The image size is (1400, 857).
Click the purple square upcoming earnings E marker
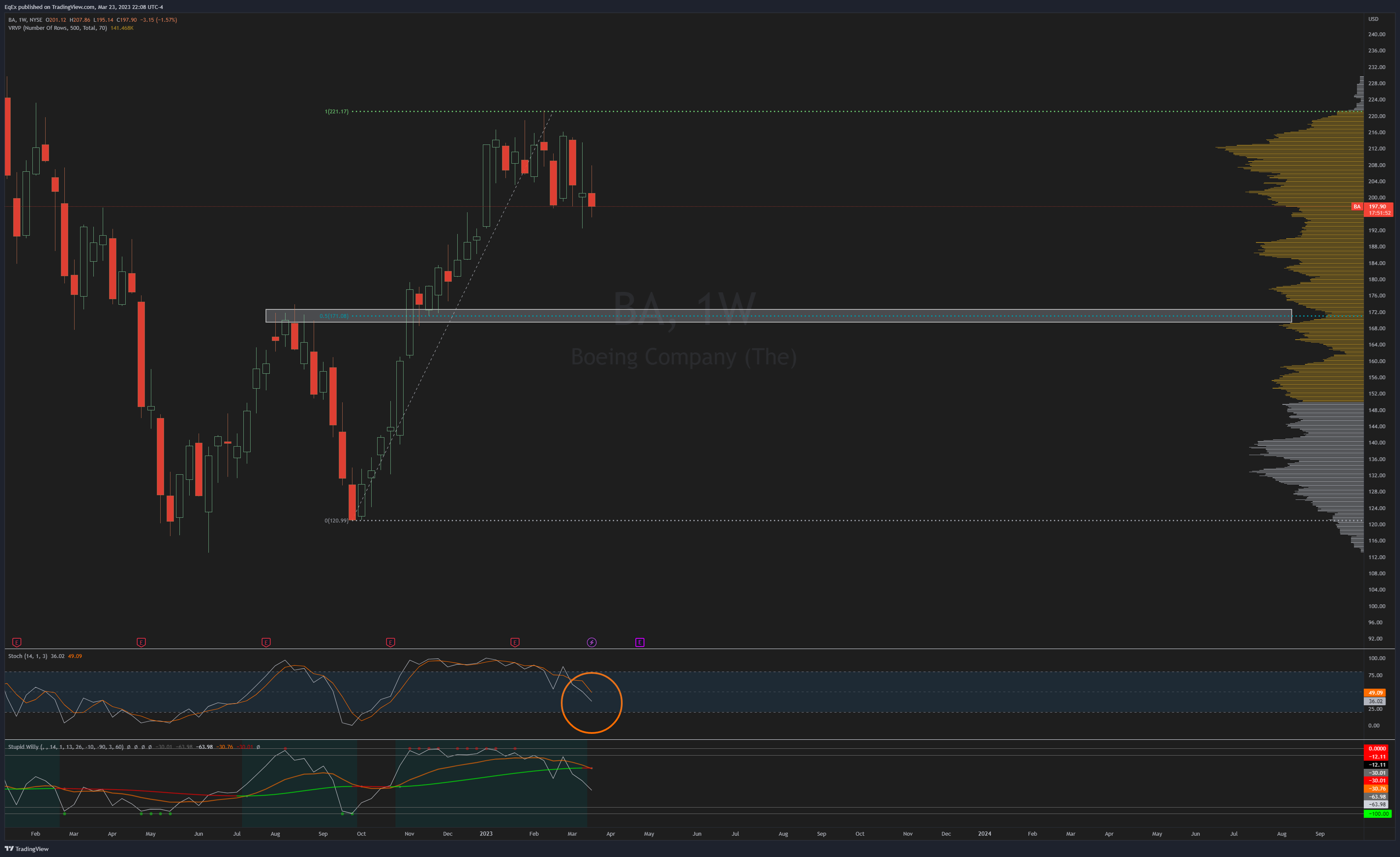click(x=640, y=642)
